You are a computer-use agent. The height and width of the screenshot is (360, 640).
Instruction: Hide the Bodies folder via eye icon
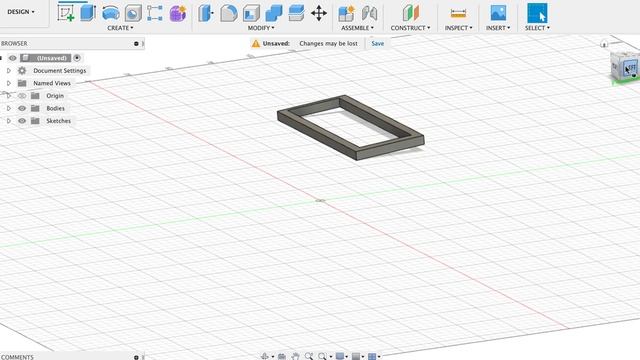22,109
